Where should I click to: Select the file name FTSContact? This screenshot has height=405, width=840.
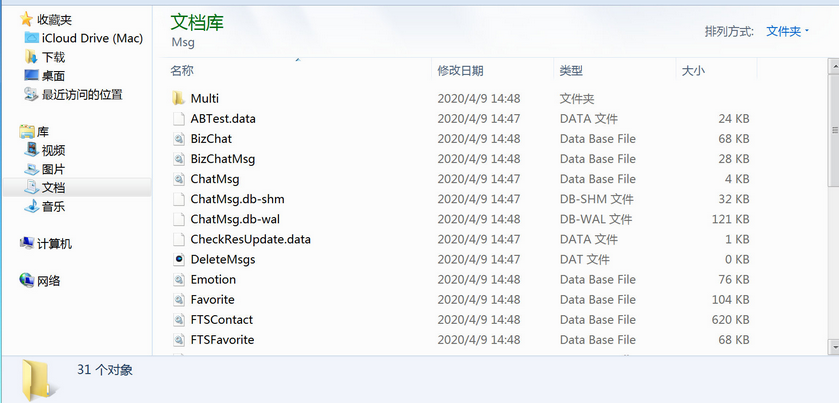tap(222, 319)
